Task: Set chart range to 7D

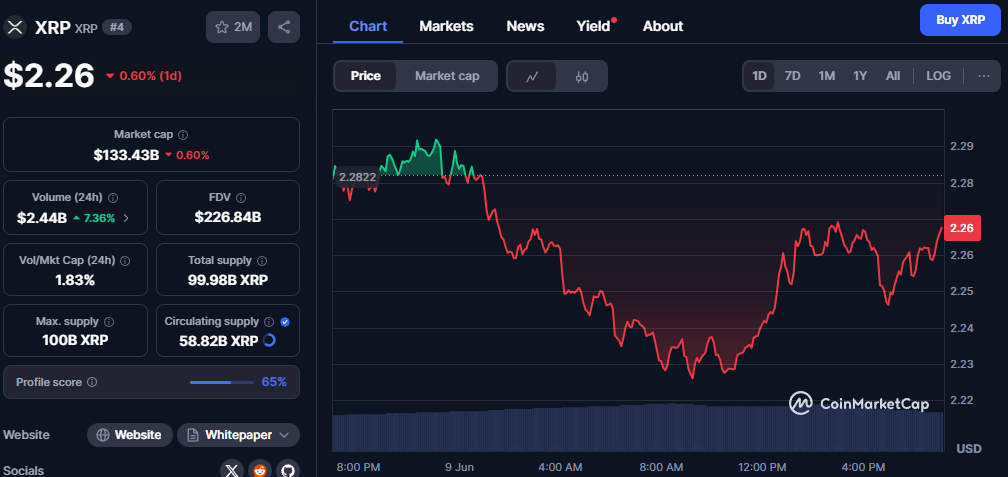Action: point(793,76)
